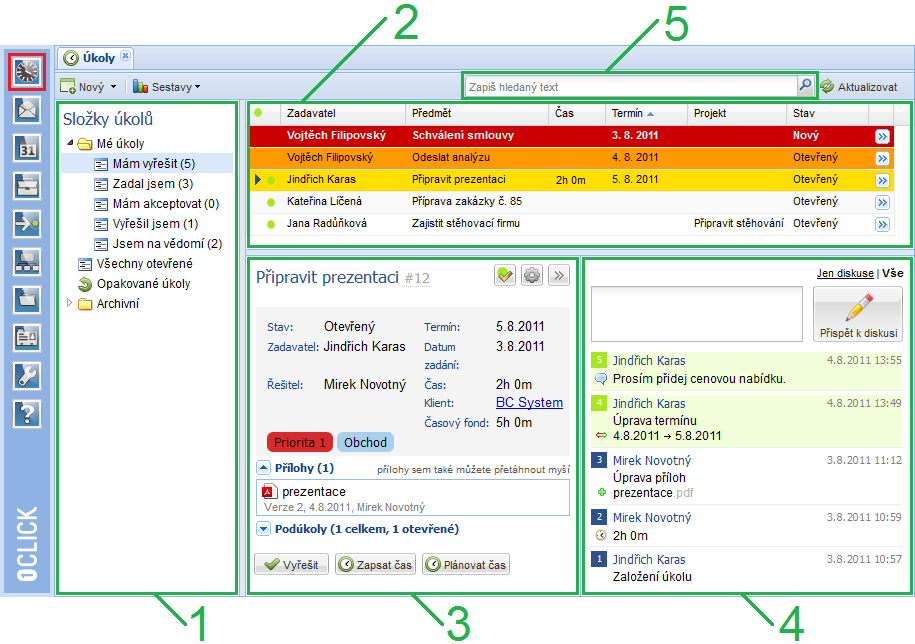This screenshot has height=644, width=915.
Task: Collapse the Přílohy section
Action: (x=263, y=467)
